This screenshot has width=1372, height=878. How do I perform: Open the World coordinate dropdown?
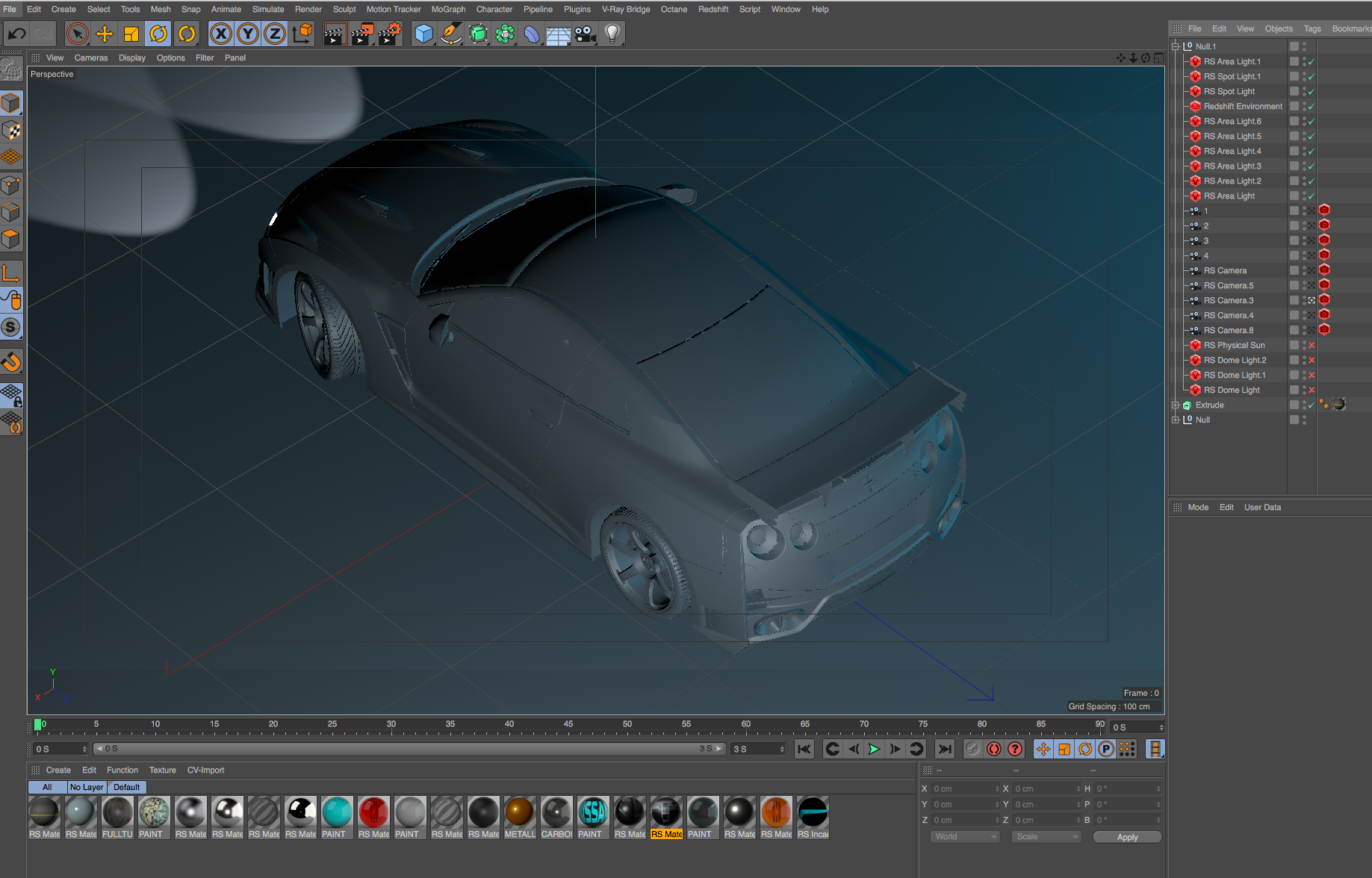coord(964,837)
